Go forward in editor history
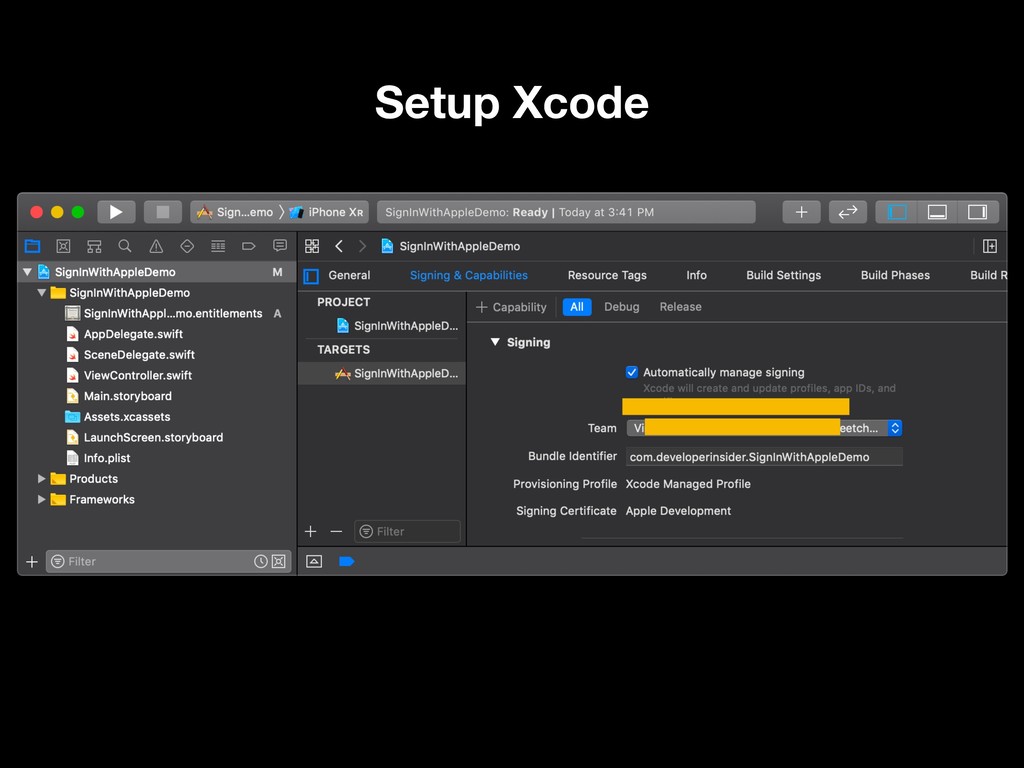This screenshot has width=1024, height=768. coord(362,246)
